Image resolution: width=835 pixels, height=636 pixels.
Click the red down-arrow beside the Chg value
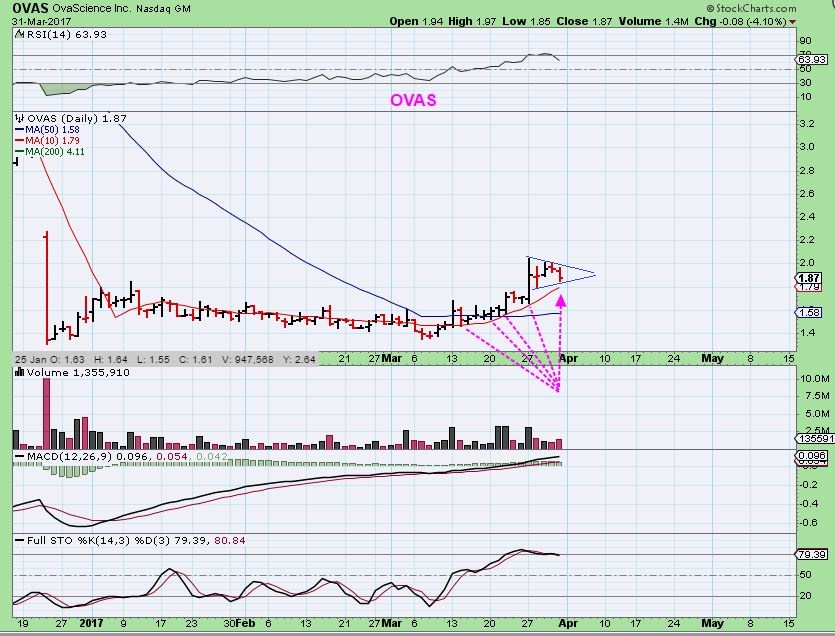coord(793,22)
